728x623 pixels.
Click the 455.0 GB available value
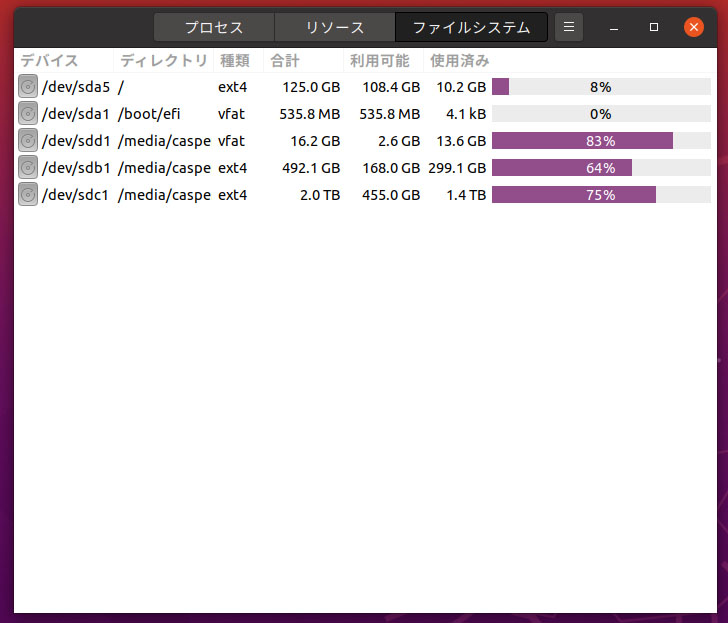(x=391, y=195)
